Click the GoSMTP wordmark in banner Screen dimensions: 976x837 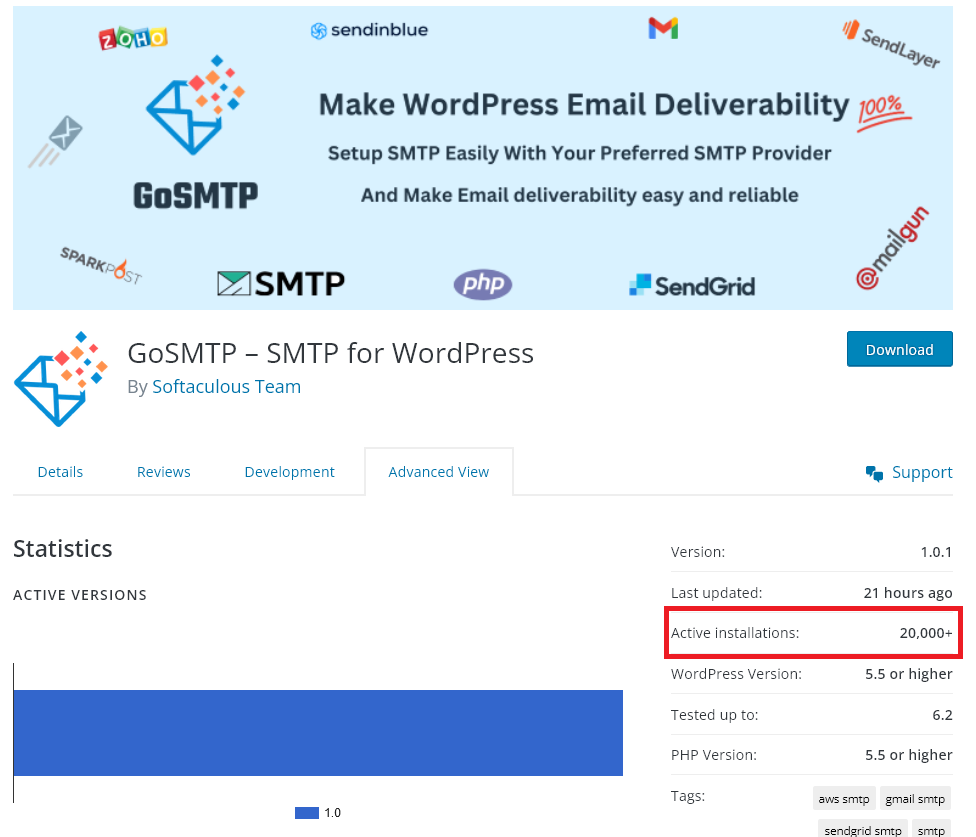click(x=195, y=195)
